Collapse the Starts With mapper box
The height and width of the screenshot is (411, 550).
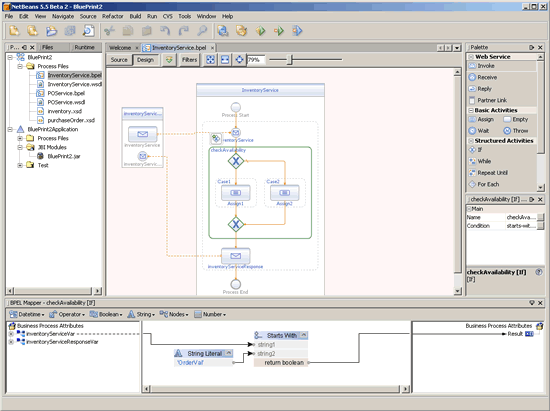coord(304,335)
